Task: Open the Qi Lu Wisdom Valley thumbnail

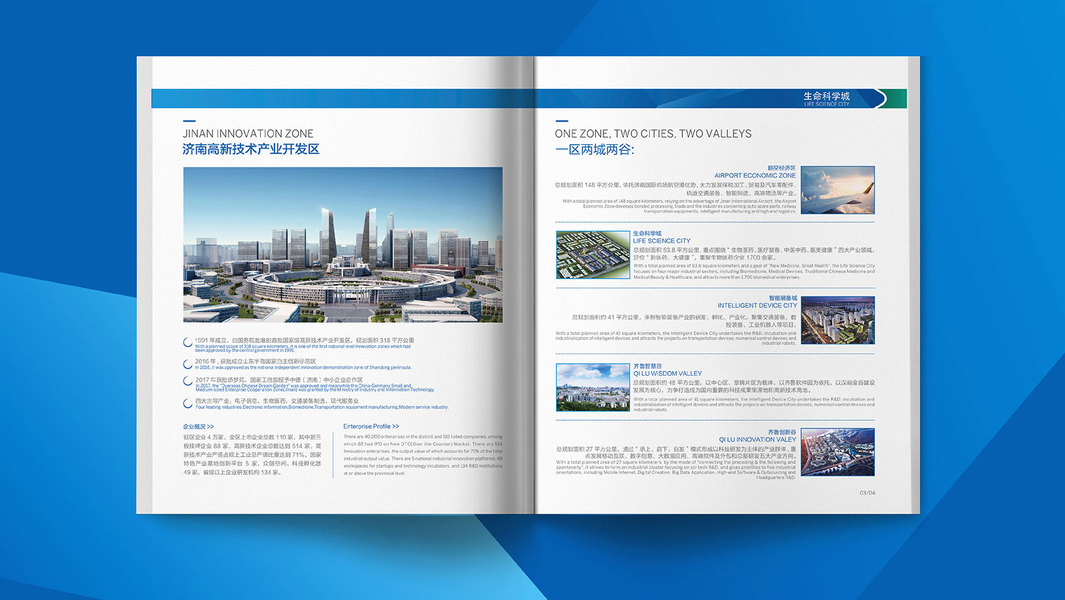Action: coord(593,387)
